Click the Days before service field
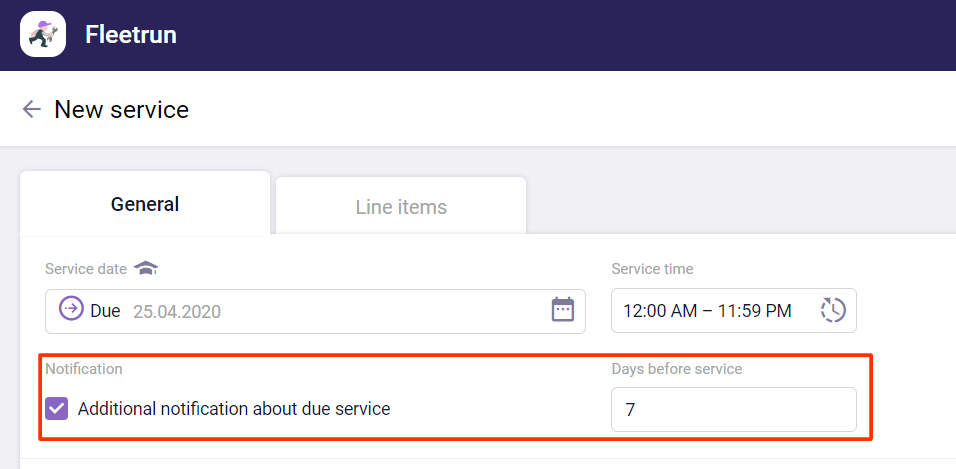This screenshot has width=956, height=469. coord(733,409)
